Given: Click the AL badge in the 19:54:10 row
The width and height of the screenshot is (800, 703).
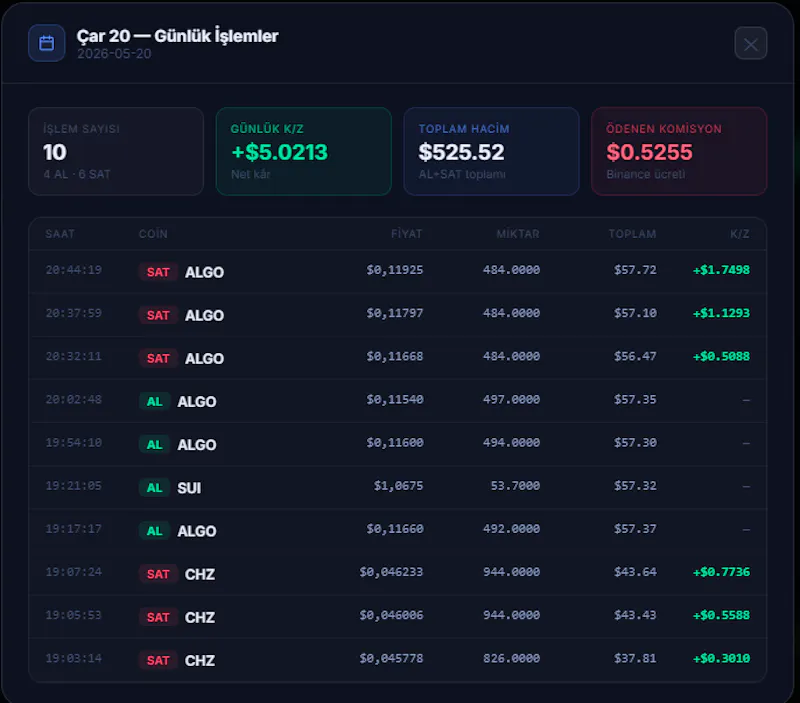Looking at the screenshot, I should coord(154,444).
